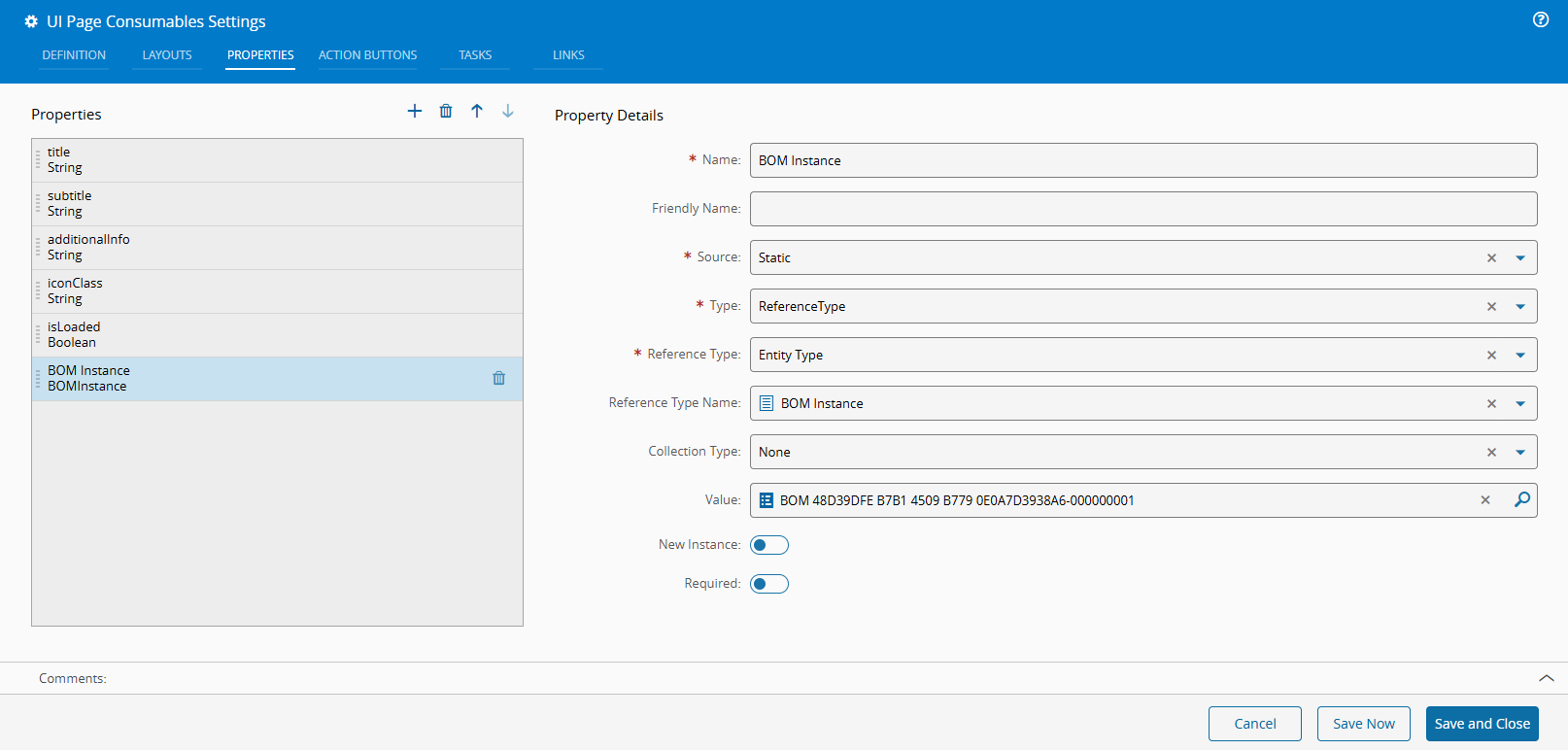Expand the Comments section chevron
1568x750 pixels.
[x=1546, y=678]
